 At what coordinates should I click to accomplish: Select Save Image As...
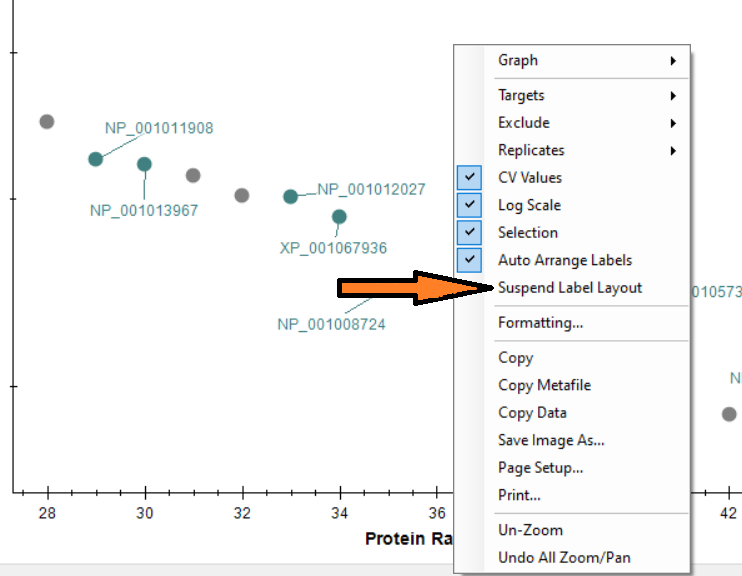click(551, 440)
